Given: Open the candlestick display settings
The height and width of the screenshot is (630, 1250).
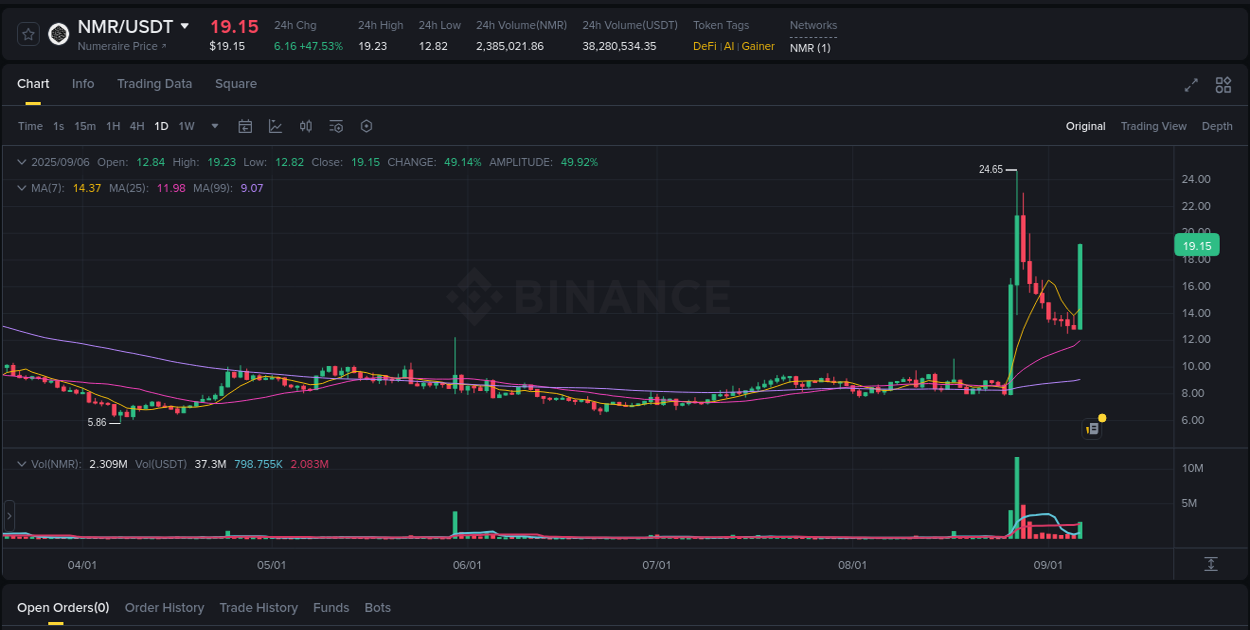Looking at the screenshot, I should pos(306,126).
